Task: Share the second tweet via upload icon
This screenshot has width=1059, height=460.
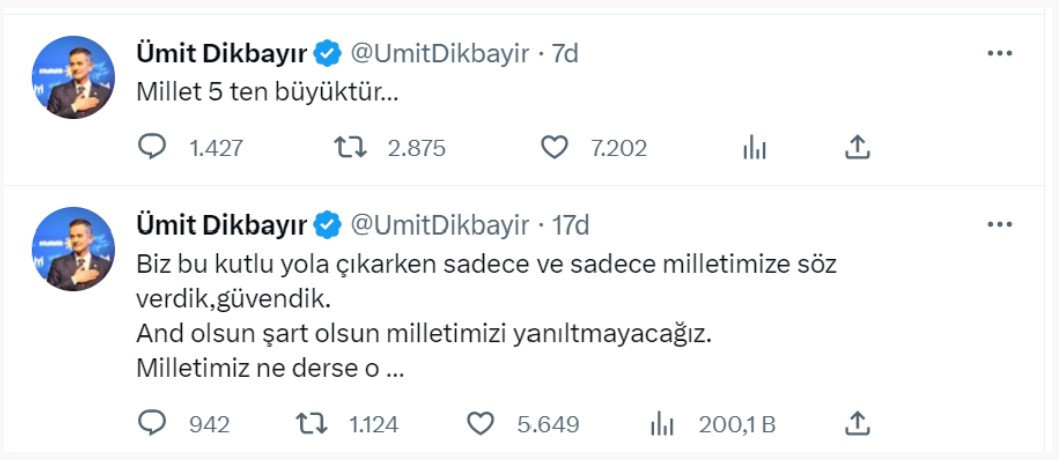Action: 857,424
